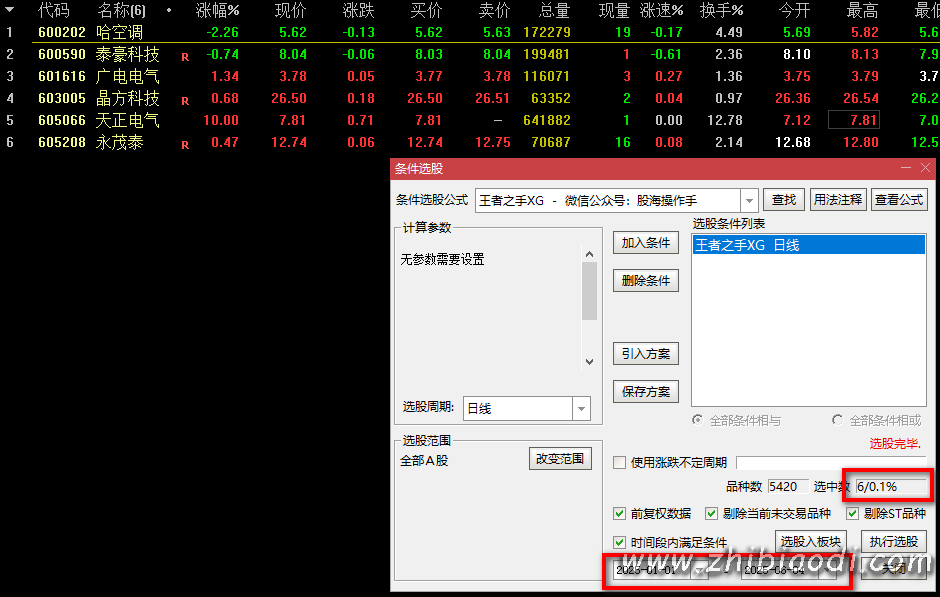
Task: Uncheck 时间段内满足条件 option
Action: pos(620,542)
